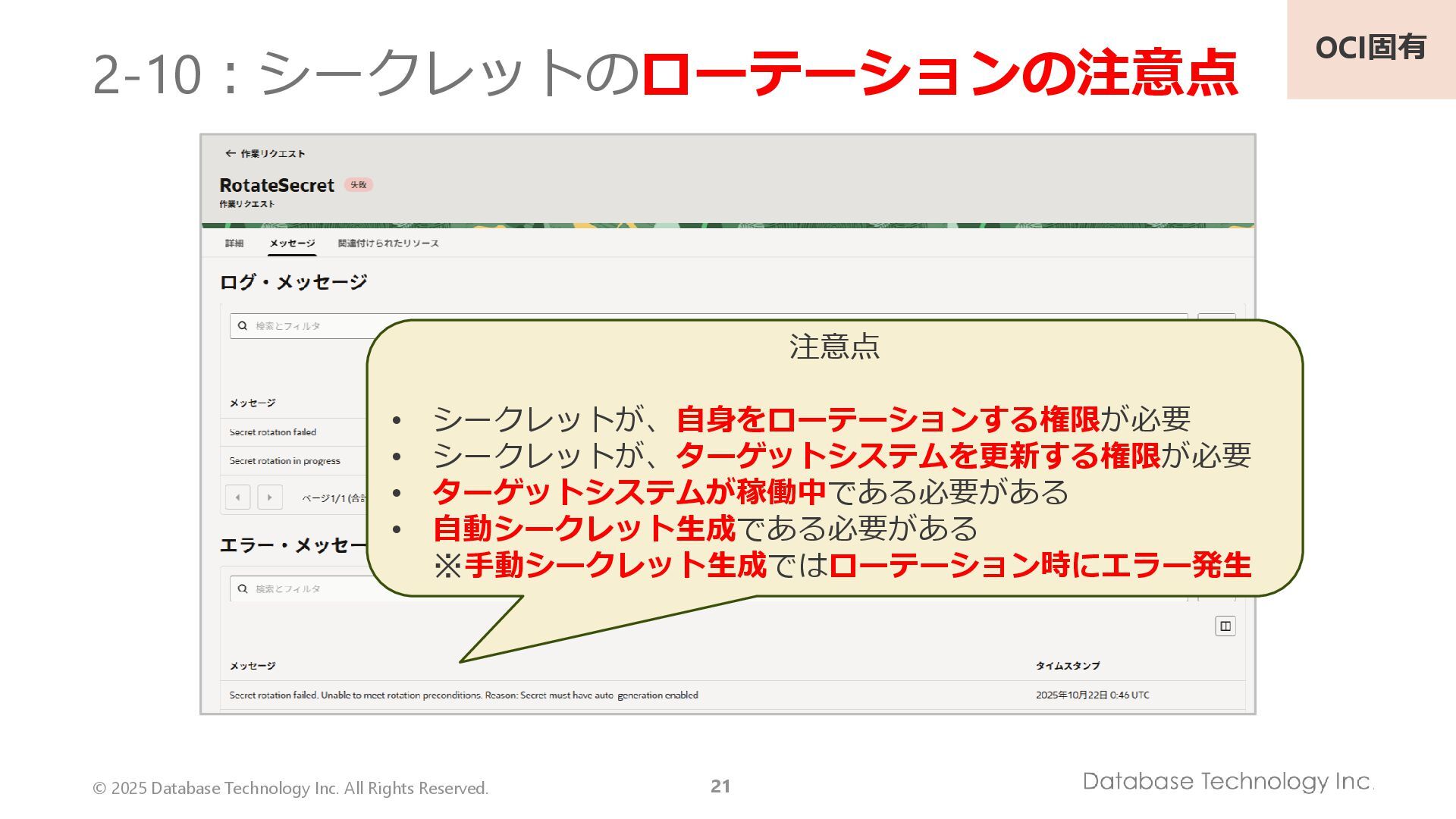Select the 'Secret rotation in progress' row
Image resolution: width=1456 pixels, height=819 pixels.
point(285,461)
